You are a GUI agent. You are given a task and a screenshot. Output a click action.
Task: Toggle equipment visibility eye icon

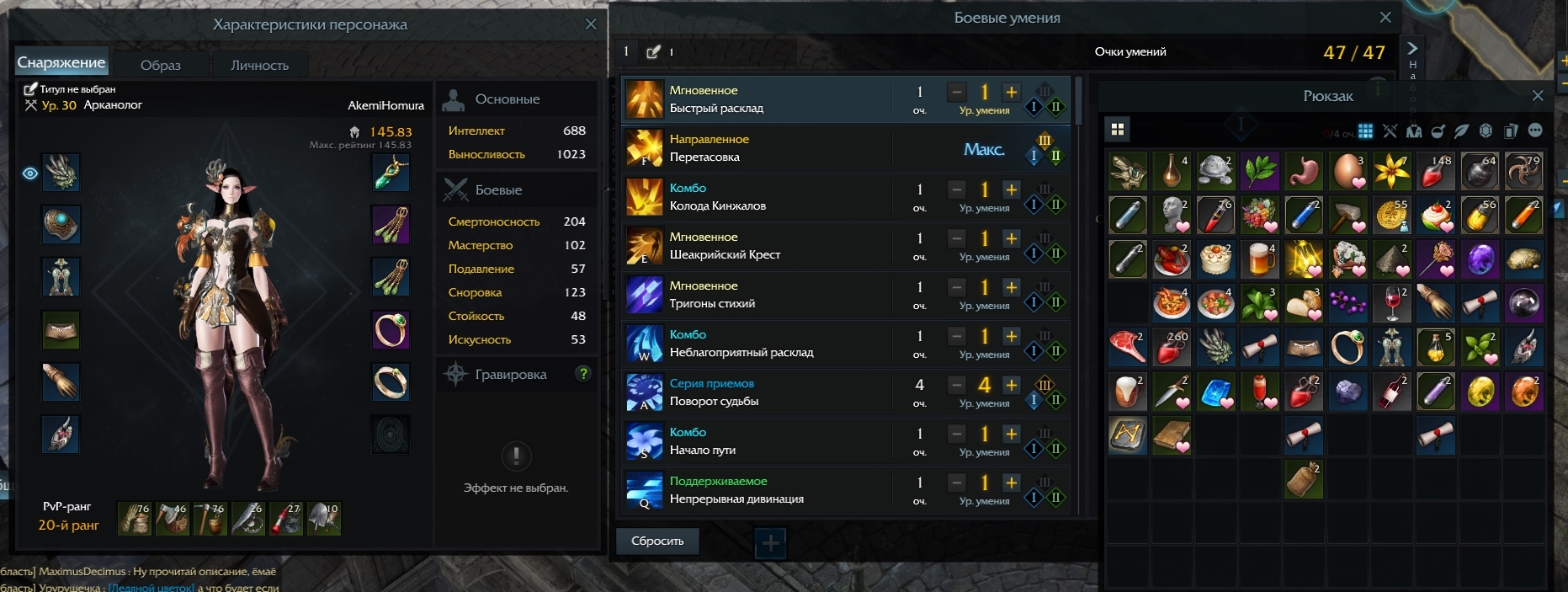(30, 173)
